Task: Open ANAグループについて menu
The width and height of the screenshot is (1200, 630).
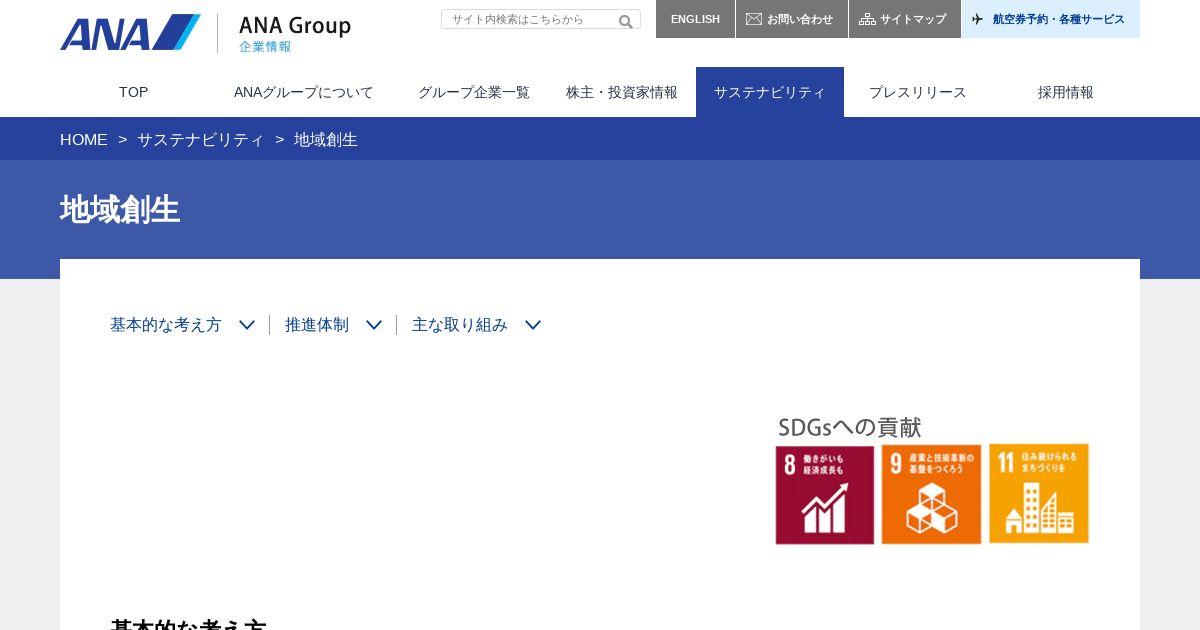Action: [304, 92]
